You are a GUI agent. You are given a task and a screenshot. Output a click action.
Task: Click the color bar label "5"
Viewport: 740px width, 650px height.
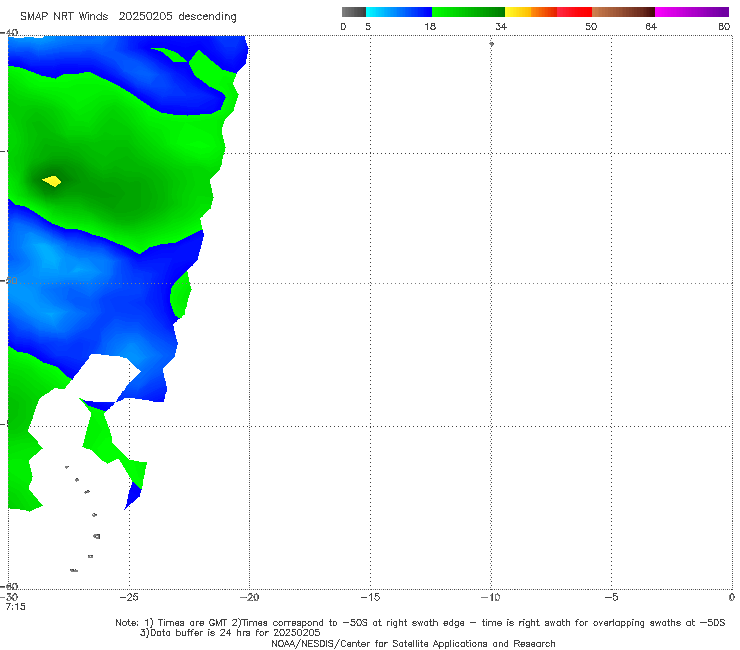[x=368, y=27]
